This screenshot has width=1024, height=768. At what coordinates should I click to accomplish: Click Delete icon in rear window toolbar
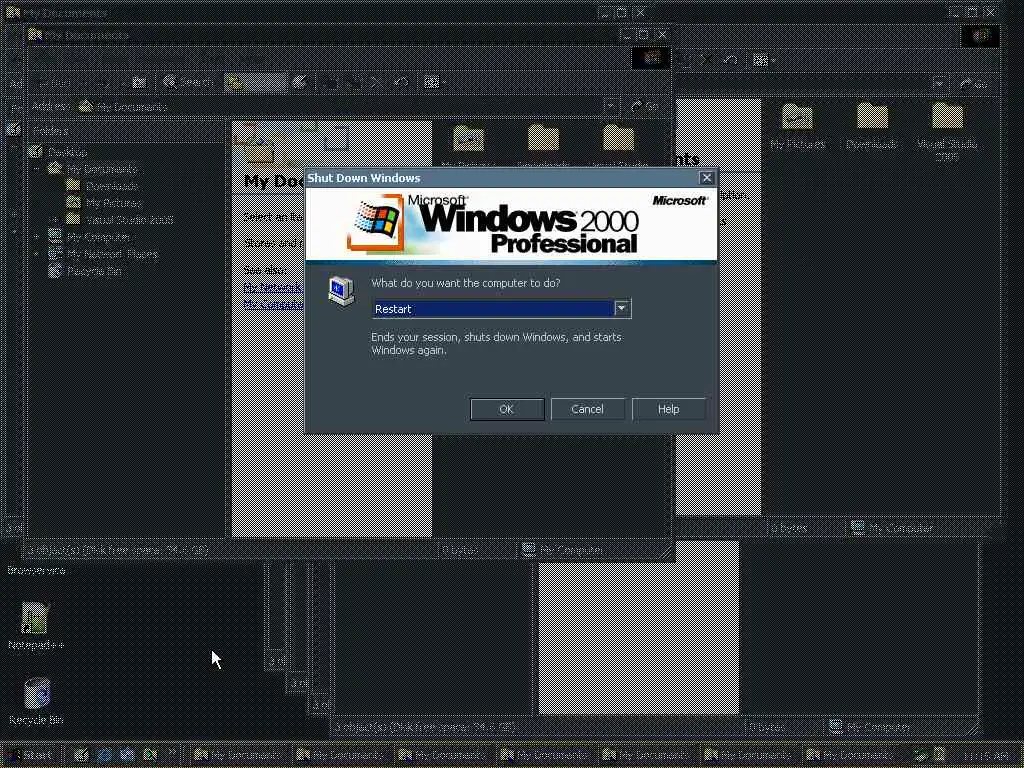pyautogui.click(x=707, y=60)
